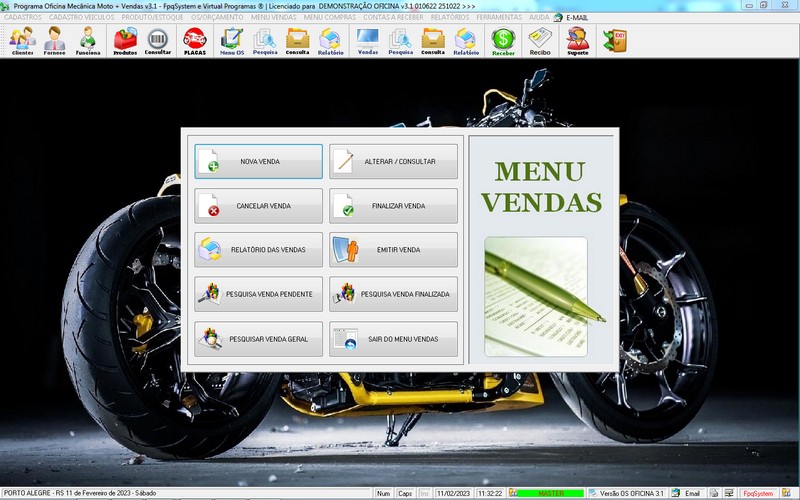Open the Fornece suppliers icon
The height and width of the screenshot is (500, 800).
point(55,41)
